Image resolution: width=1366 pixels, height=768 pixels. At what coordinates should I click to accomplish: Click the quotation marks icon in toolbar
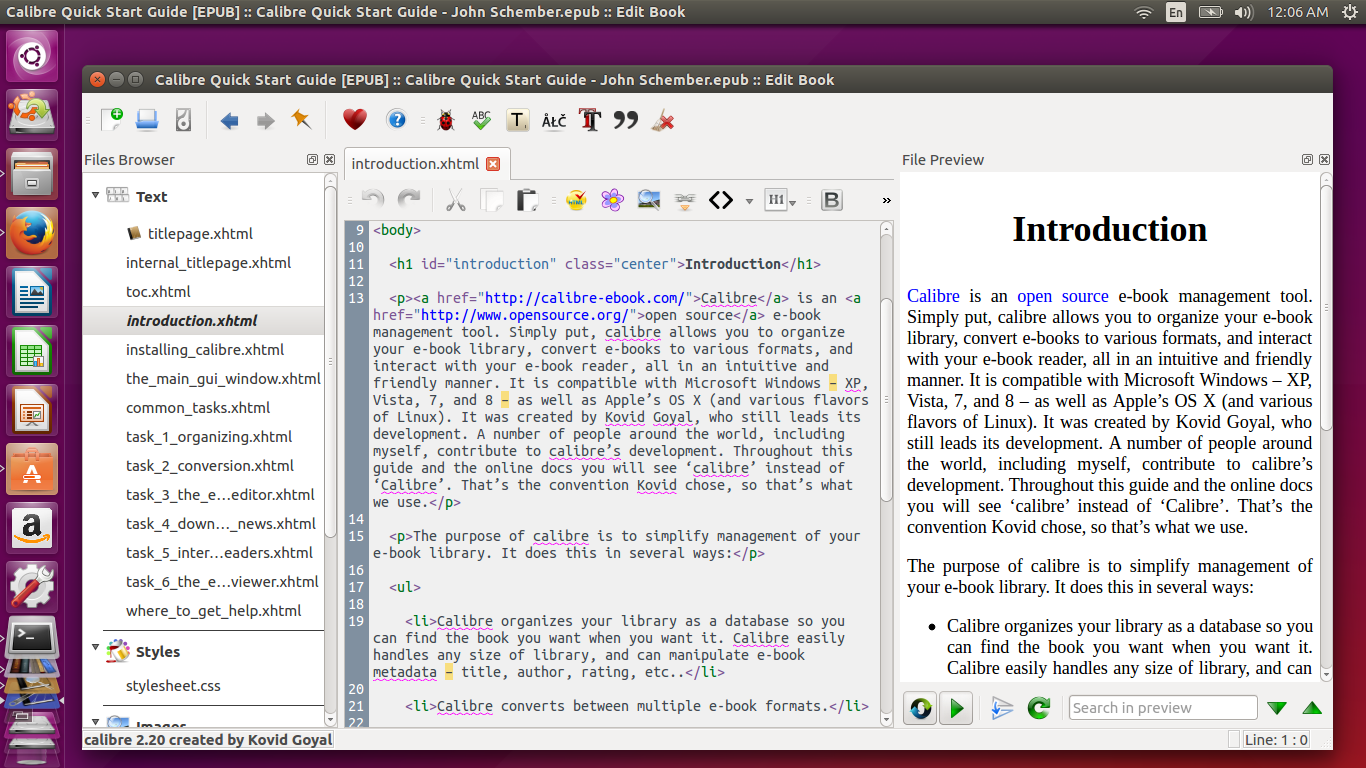pos(626,120)
